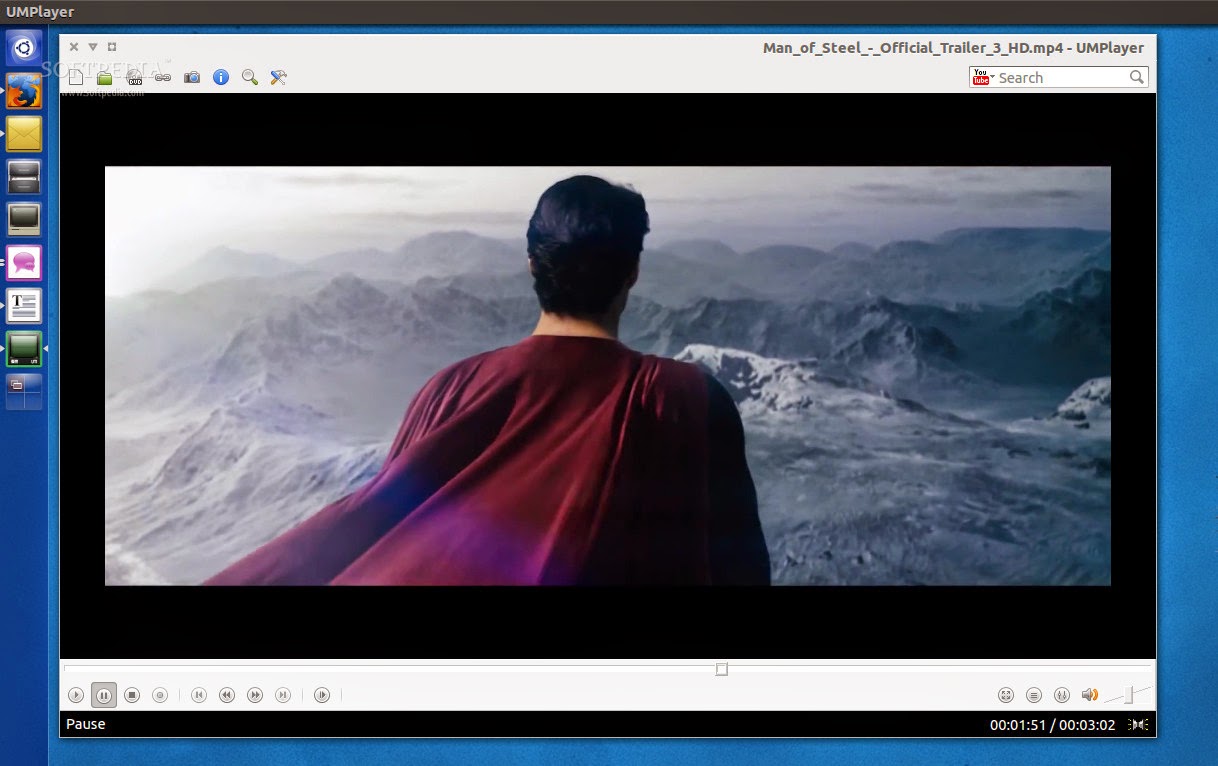Click the time display 00:01:51 / 00:03:02
The height and width of the screenshot is (766, 1218).
click(1052, 725)
